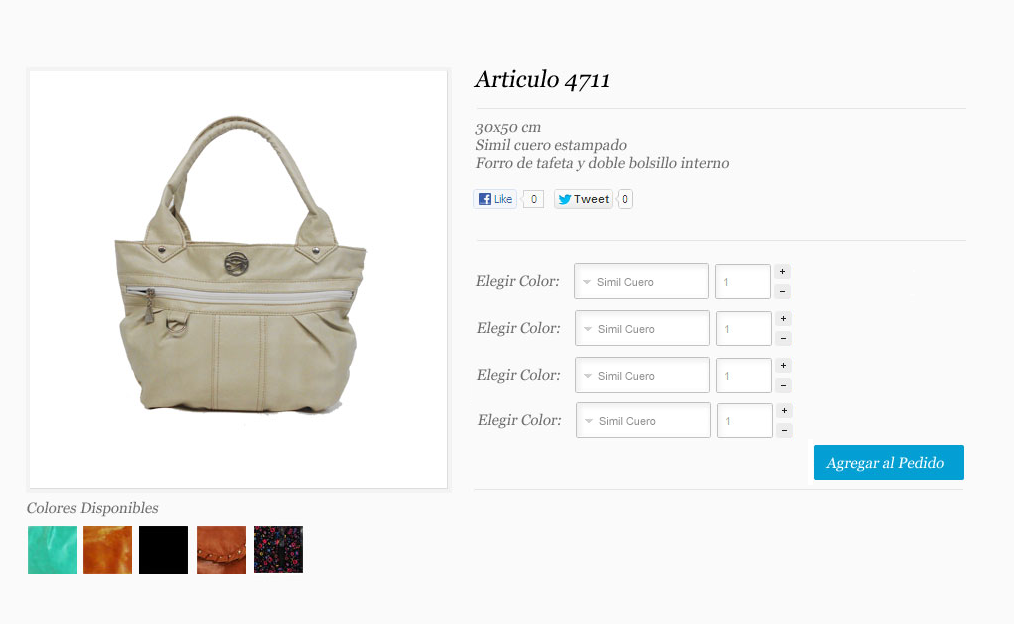Select the turquoise color swatch

pyautogui.click(x=52, y=550)
